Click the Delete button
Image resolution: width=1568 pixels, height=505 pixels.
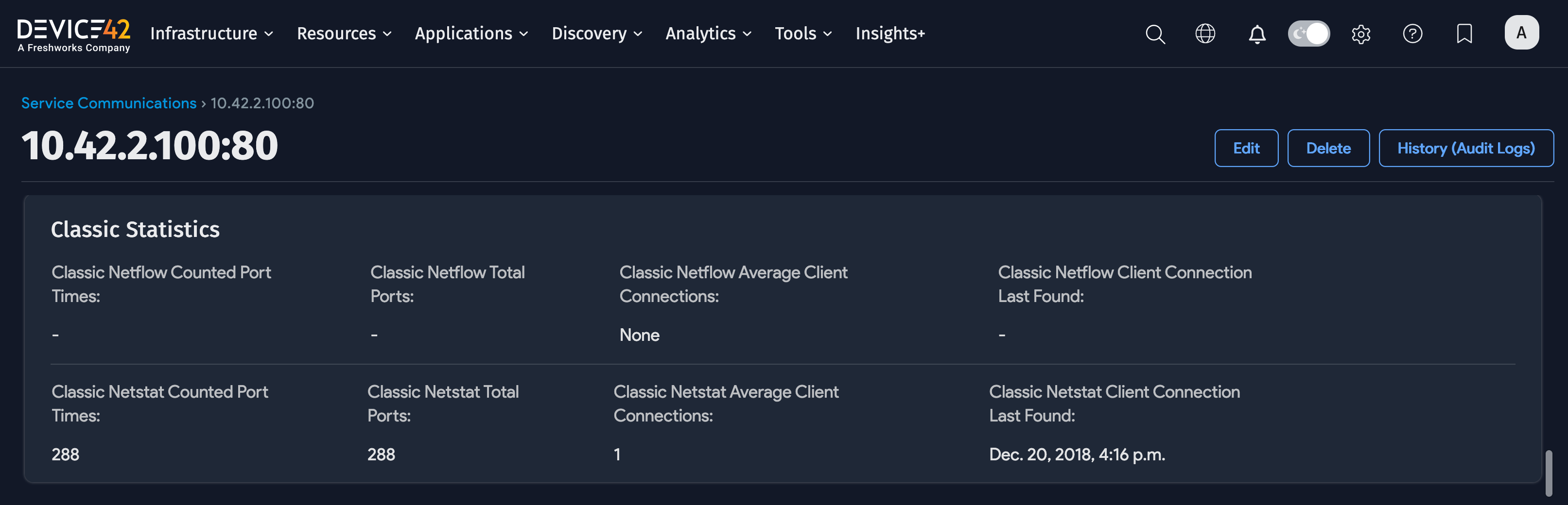(x=1328, y=149)
